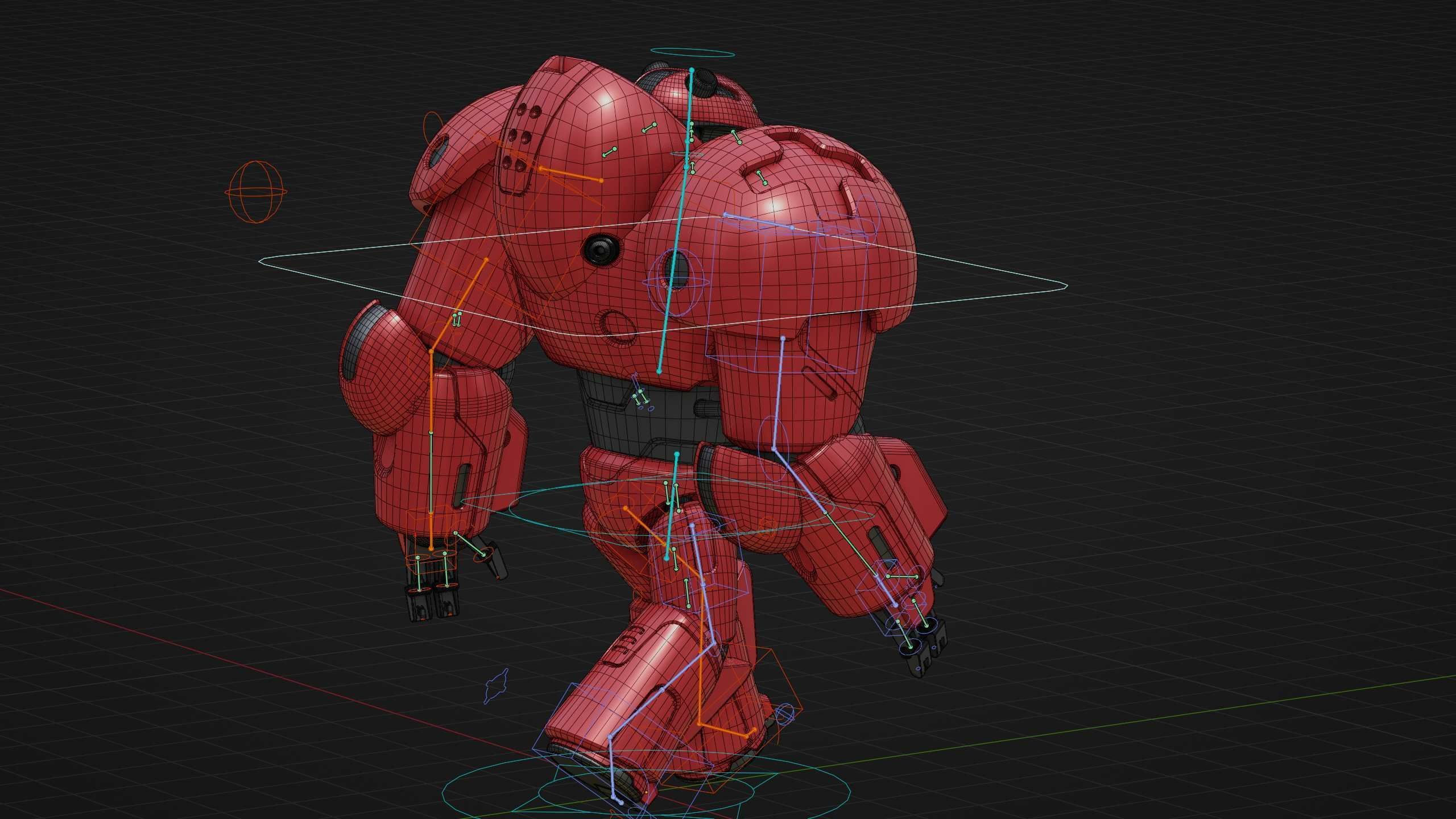Select the purple shin bone of the front leg
Image resolution: width=1456 pixels, height=819 pixels.
pos(661,690)
